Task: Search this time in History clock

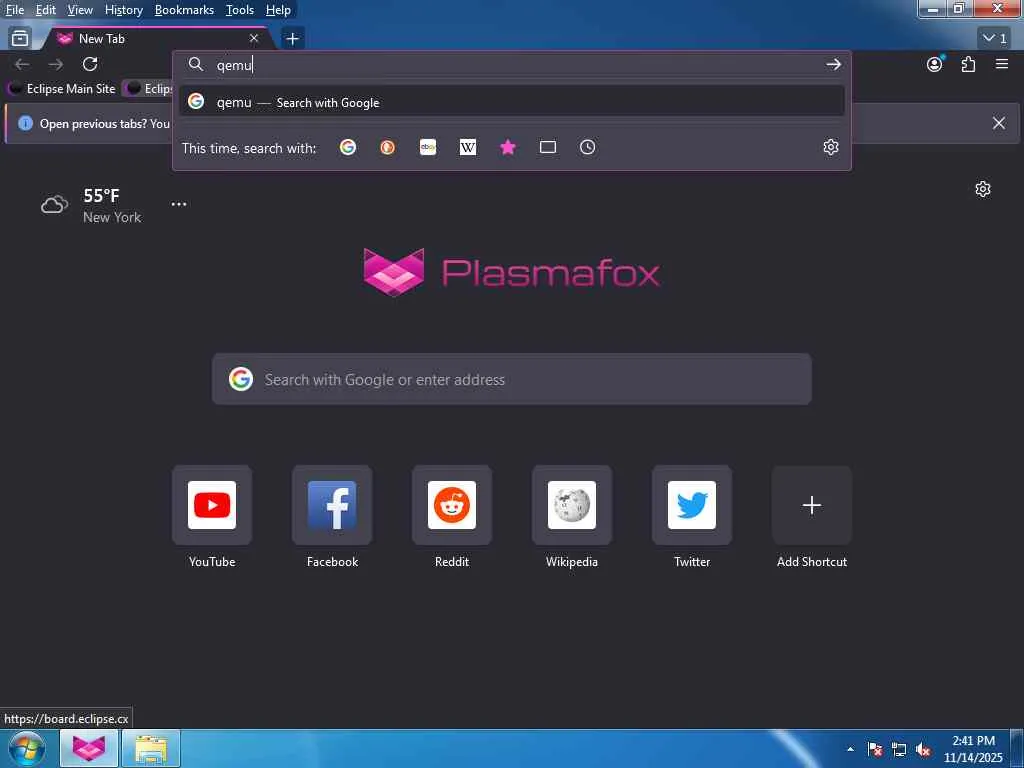Action: (588, 147)
